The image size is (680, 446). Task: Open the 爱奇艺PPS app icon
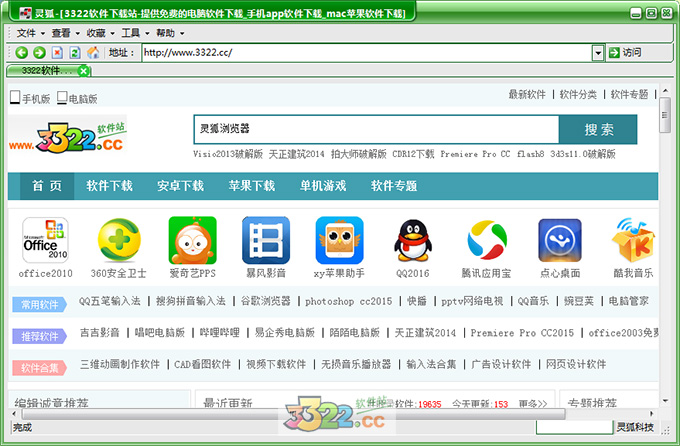(x=192, y=240)
